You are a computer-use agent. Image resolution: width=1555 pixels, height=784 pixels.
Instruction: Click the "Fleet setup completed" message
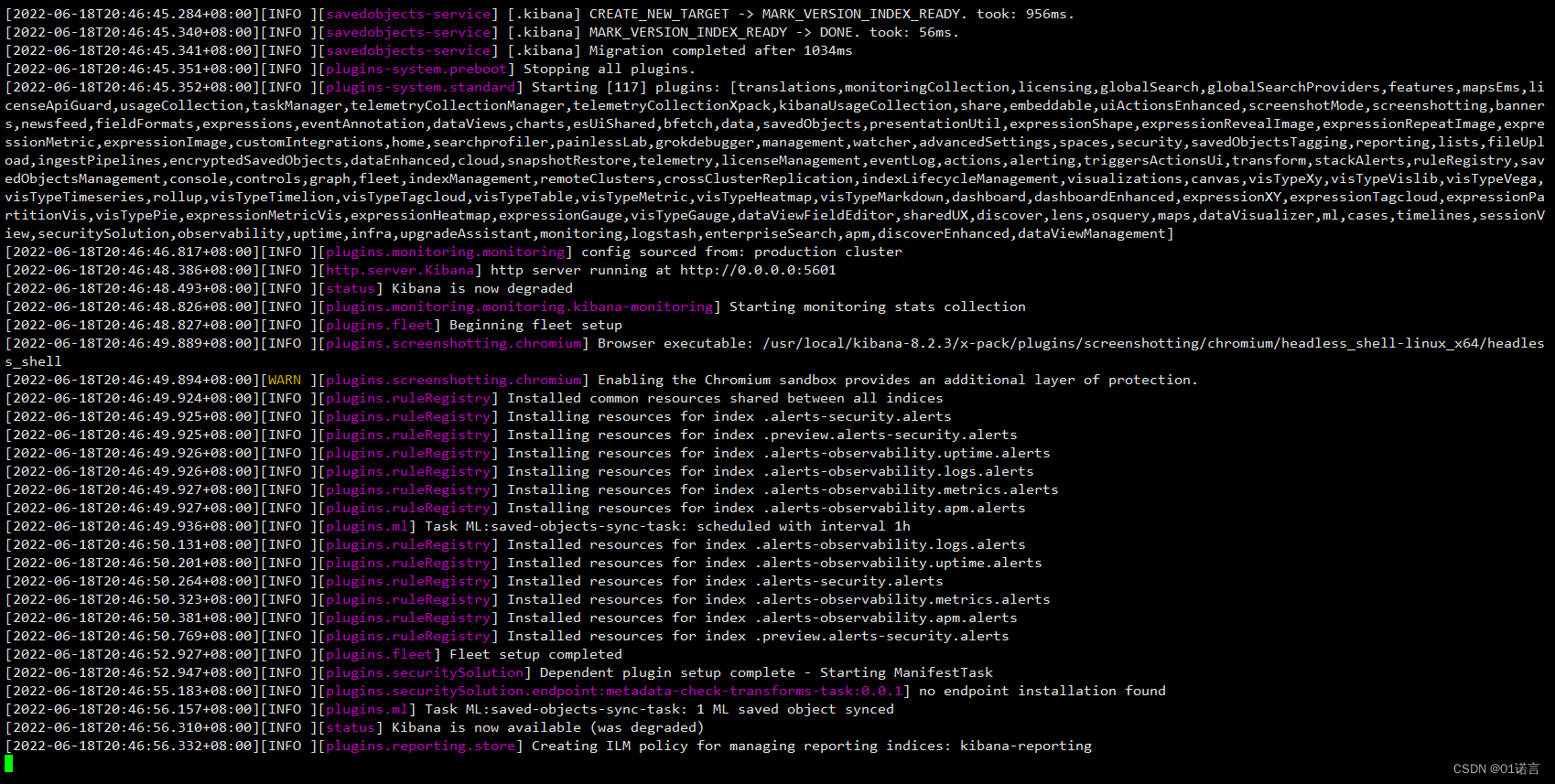coord(536,654)
